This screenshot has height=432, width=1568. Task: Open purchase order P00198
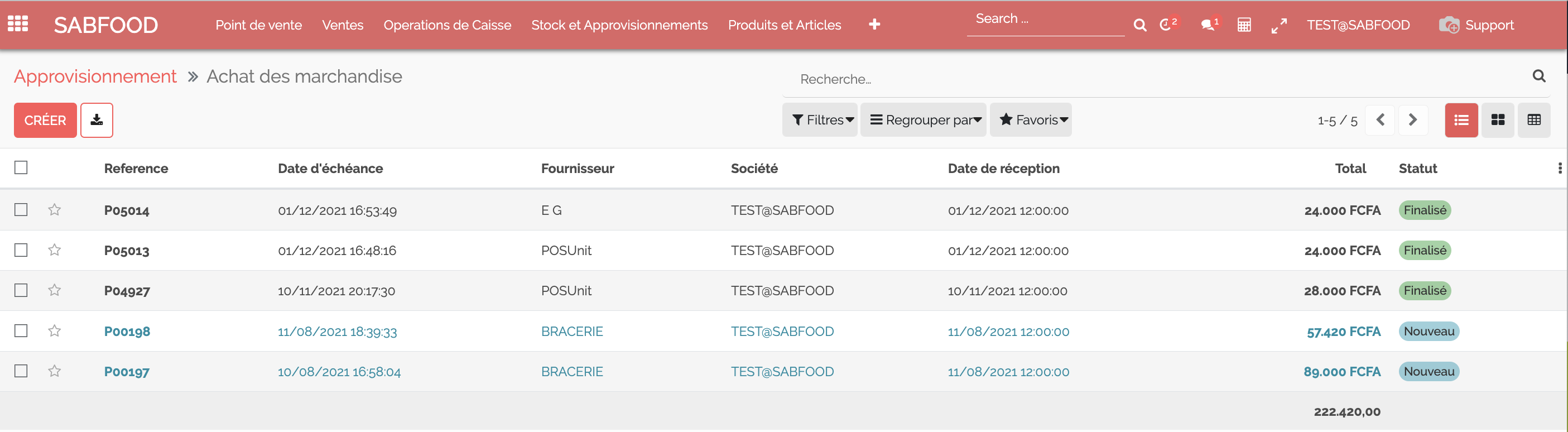pyautogui.click(x=127, y=332)
